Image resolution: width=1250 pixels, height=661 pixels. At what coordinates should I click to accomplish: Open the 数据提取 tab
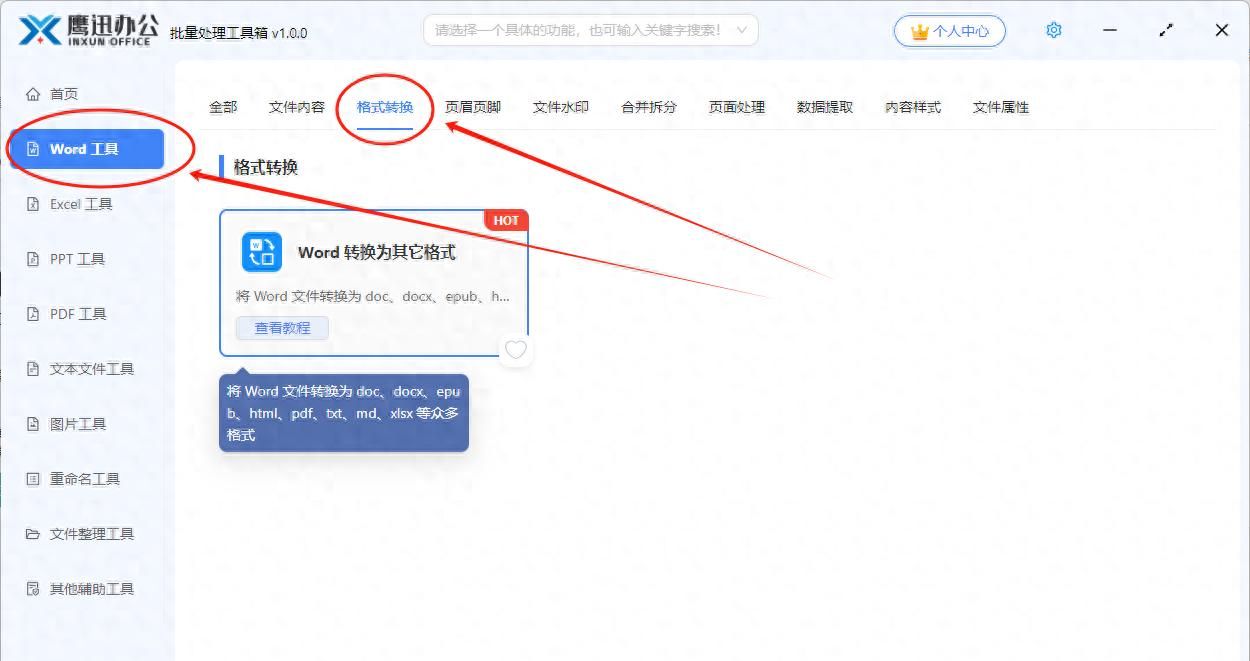point(824,107)
